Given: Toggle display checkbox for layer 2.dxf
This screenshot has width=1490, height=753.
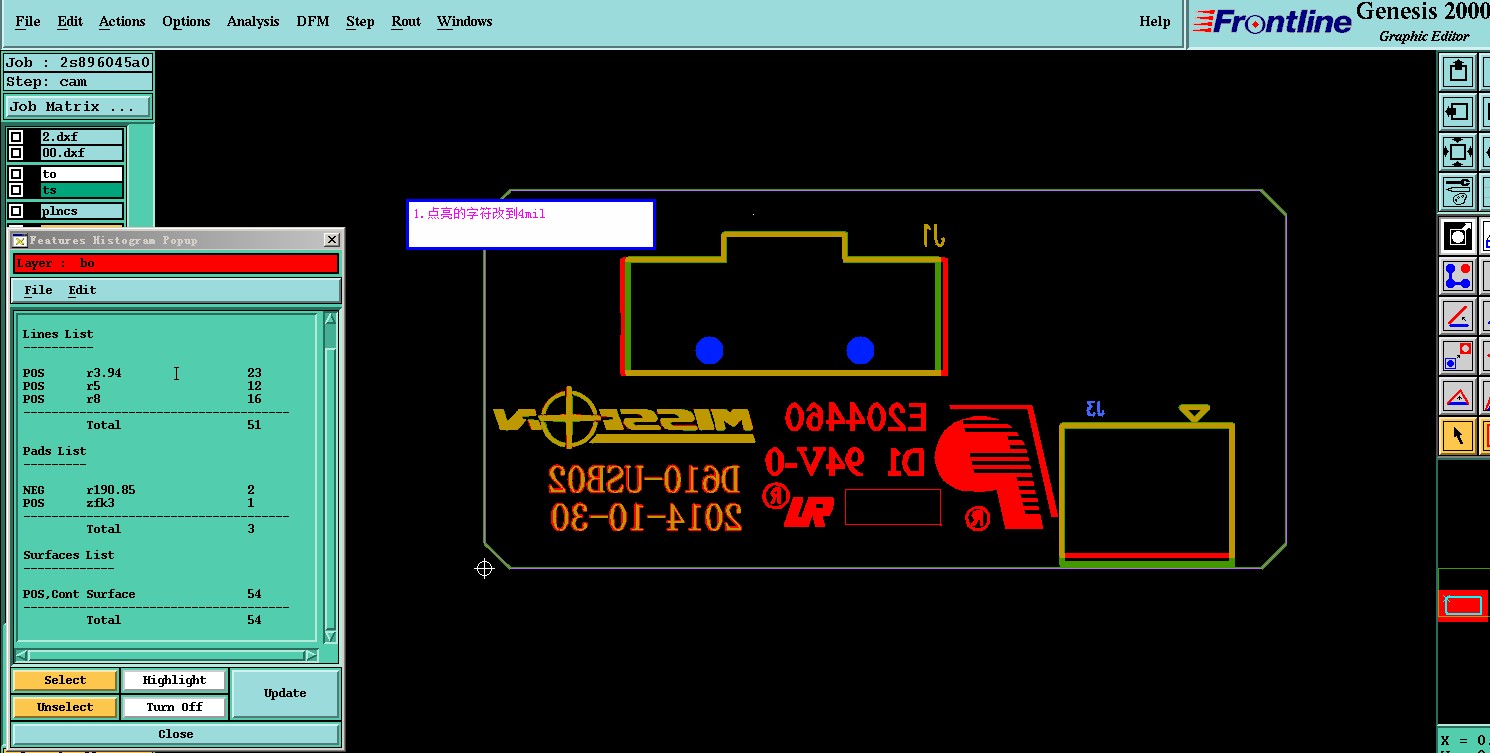Looking at the screenshot, I should pos(16,137).
